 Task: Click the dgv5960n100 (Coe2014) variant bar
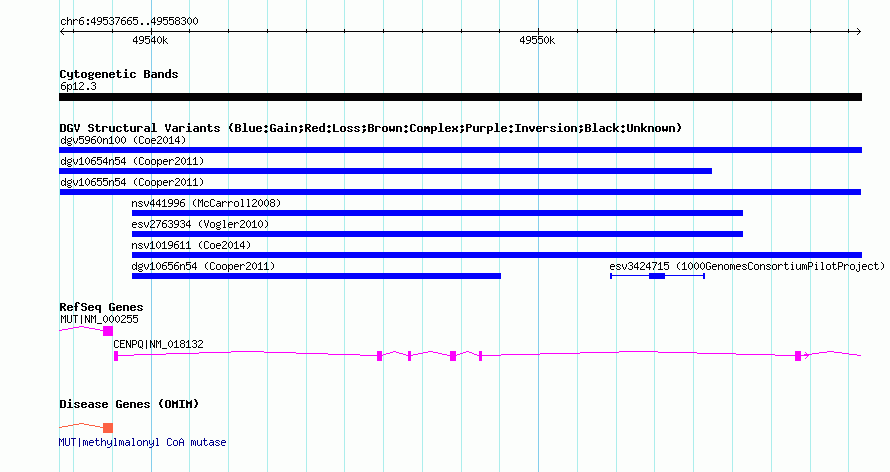(460, 150)
